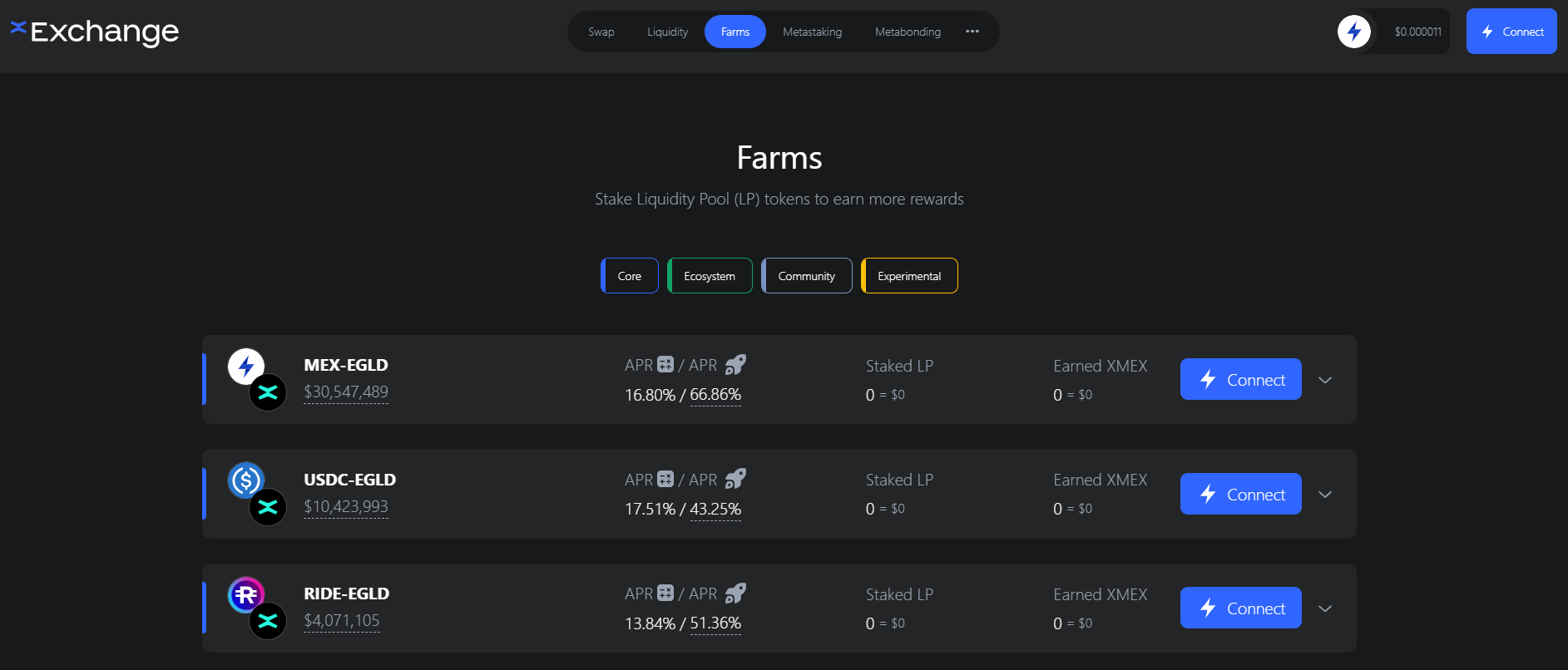Expand the RIDE-EGLD farm row chevron
The height and width of the screenshot is (670, 1568).
click(1325, 608)
